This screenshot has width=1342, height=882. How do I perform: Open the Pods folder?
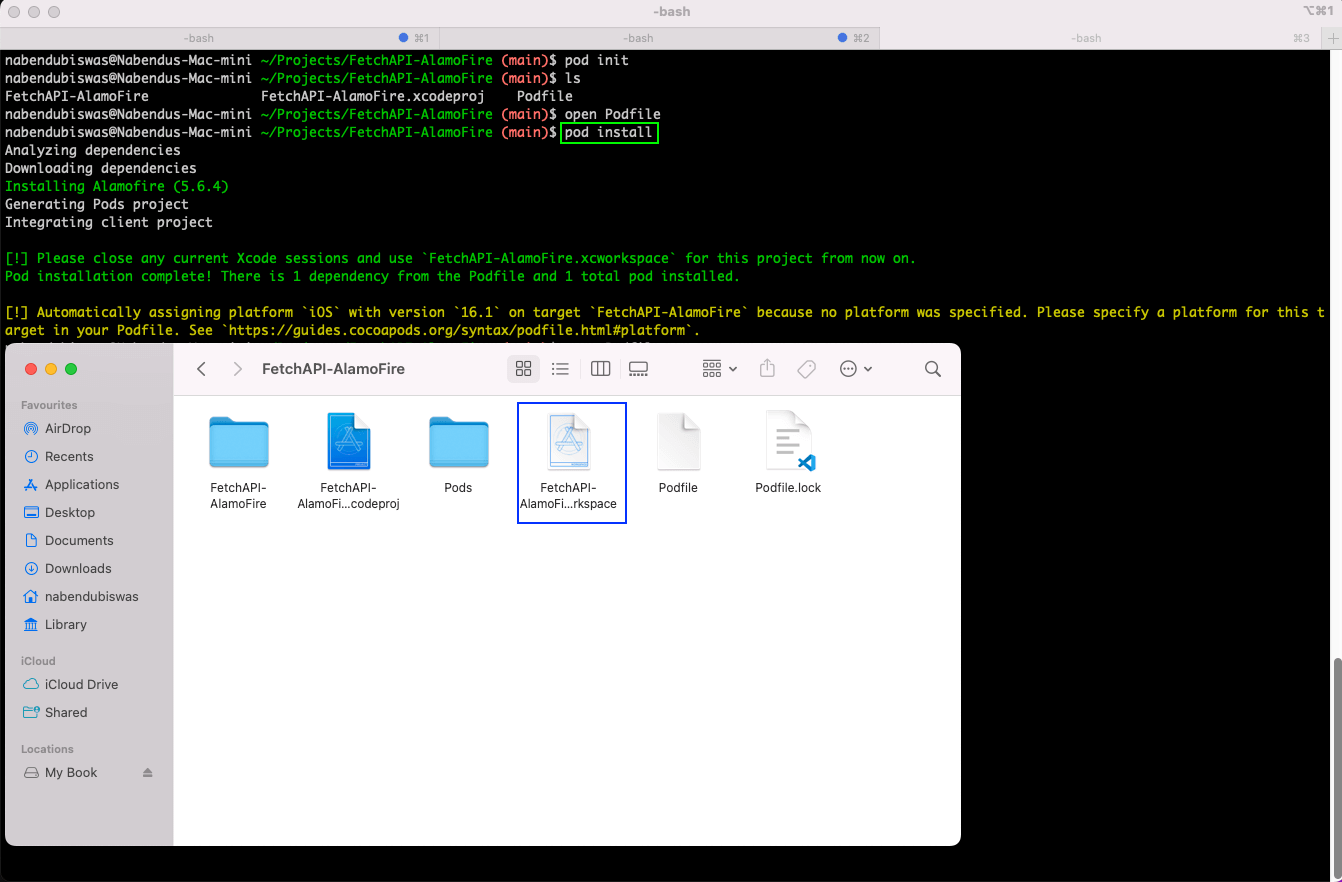coord(458,442)
